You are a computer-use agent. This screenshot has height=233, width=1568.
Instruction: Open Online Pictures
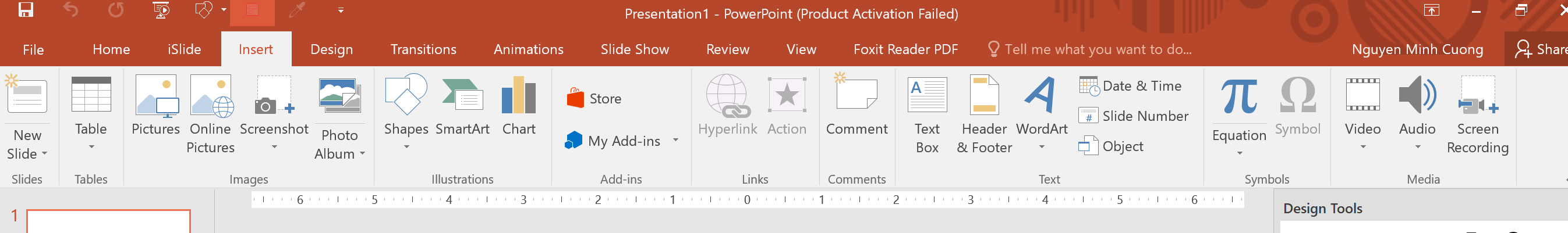pos(211,114)
